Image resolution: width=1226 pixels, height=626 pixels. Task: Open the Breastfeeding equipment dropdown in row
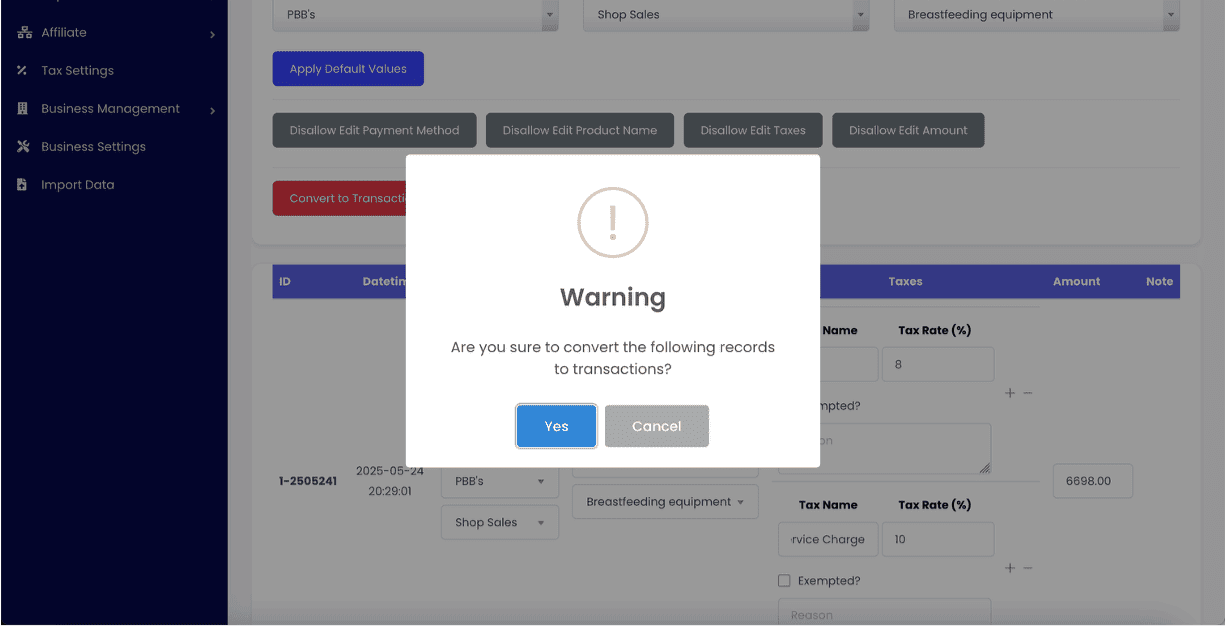pos(664,502)
